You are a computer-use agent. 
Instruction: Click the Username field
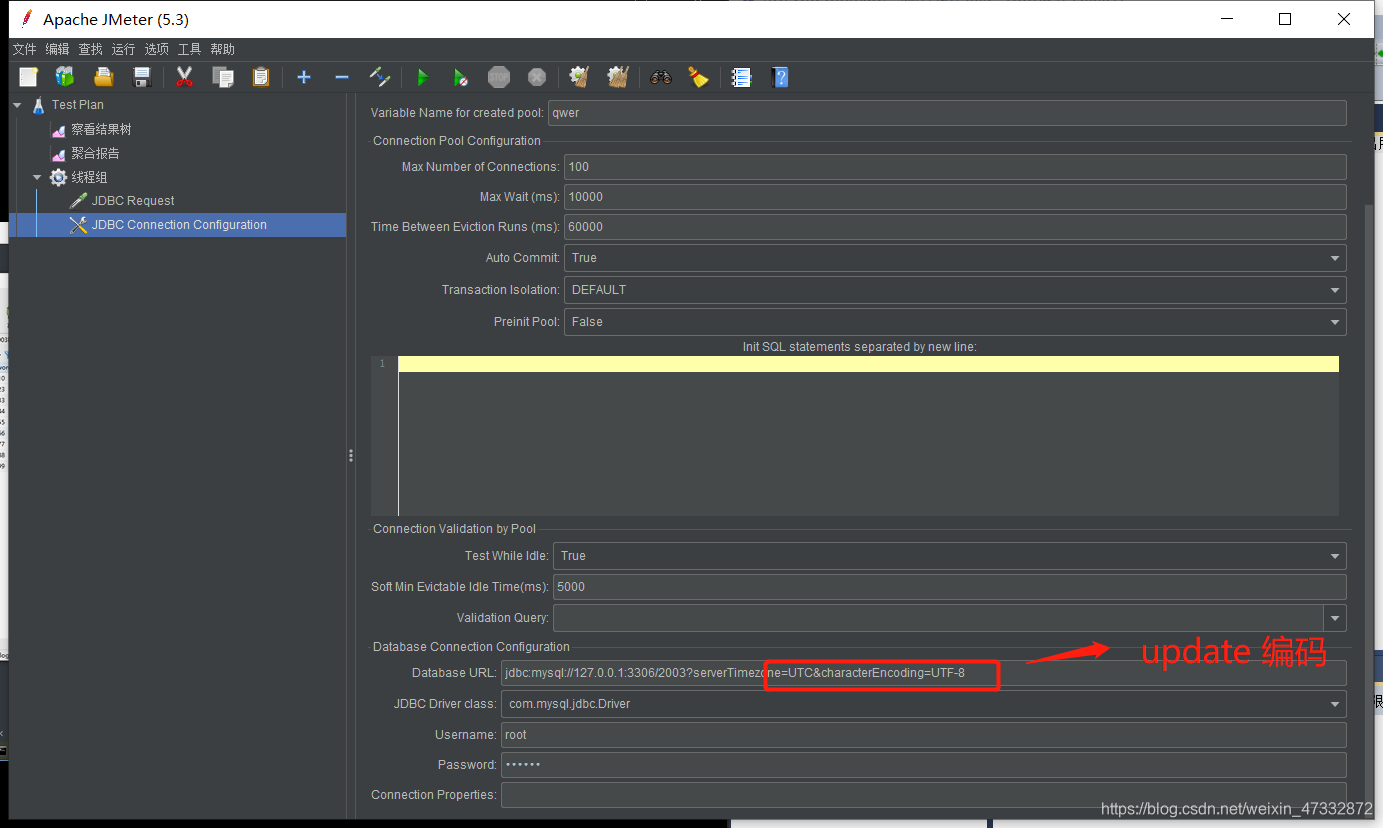[923, 735]
